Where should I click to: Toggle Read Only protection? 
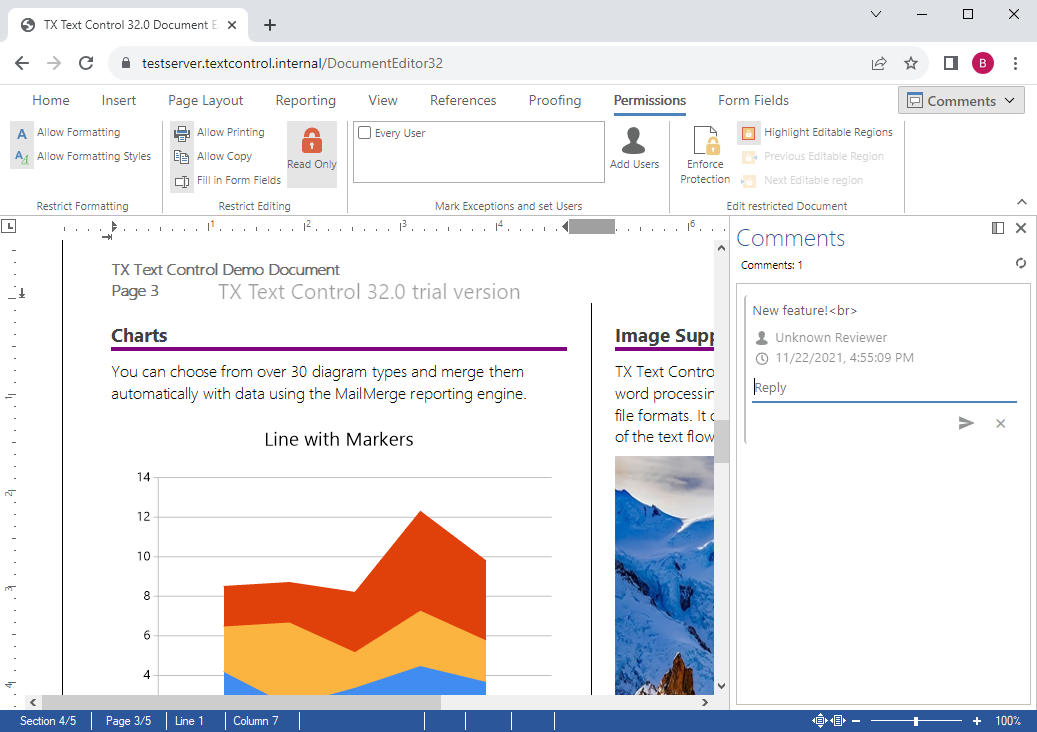point(312,152)
